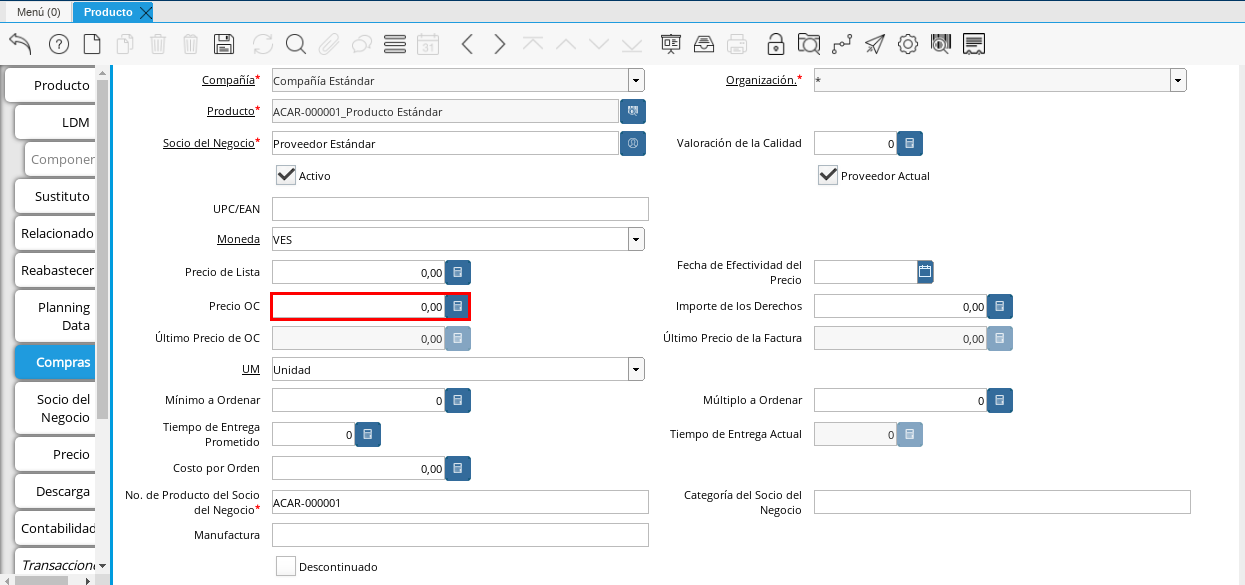Open the date picker for Fecha de Efectividad
1245x585 pixels.
click(x=925, y=271)
